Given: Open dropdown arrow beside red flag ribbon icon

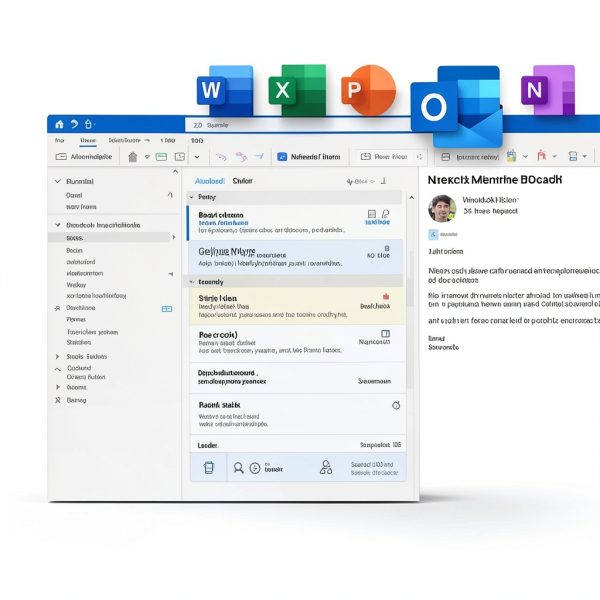Looking at the screenshot, I should point(554,156).
